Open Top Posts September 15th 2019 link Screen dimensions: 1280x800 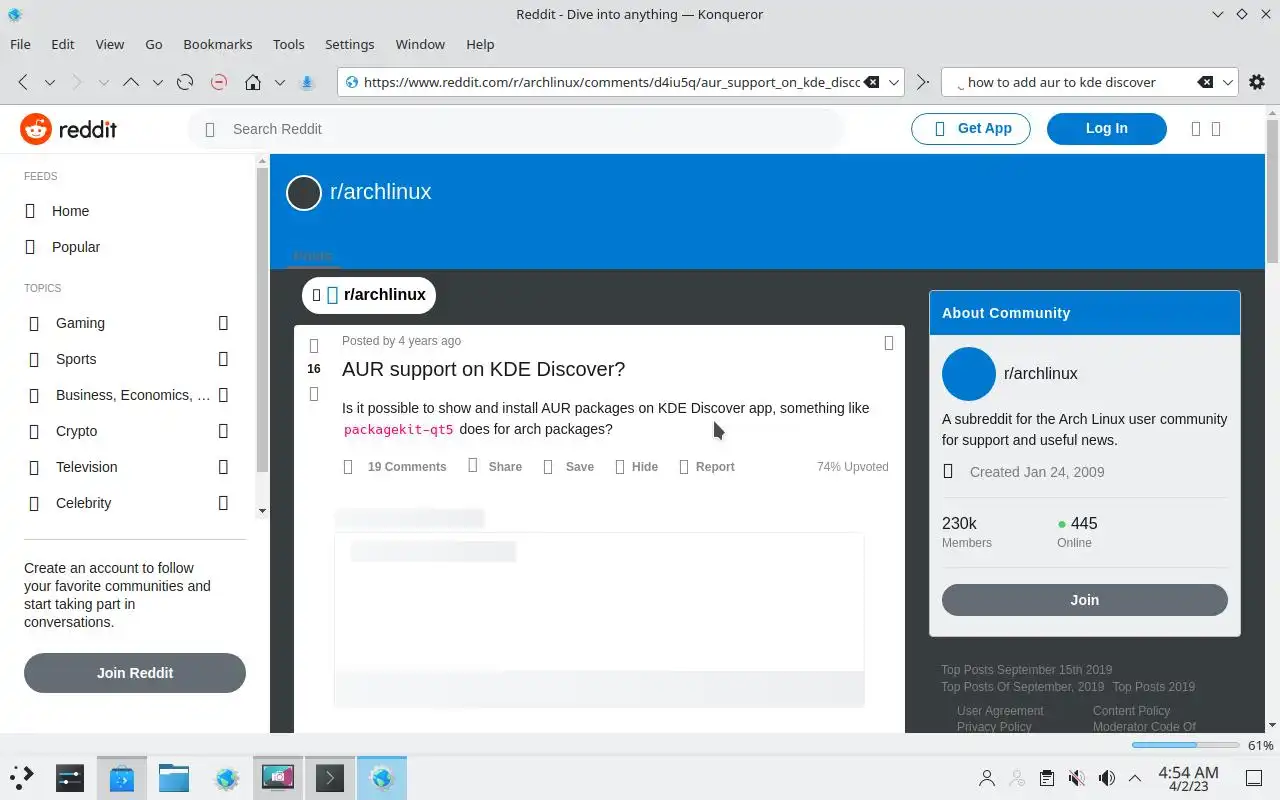point(1026,670)
